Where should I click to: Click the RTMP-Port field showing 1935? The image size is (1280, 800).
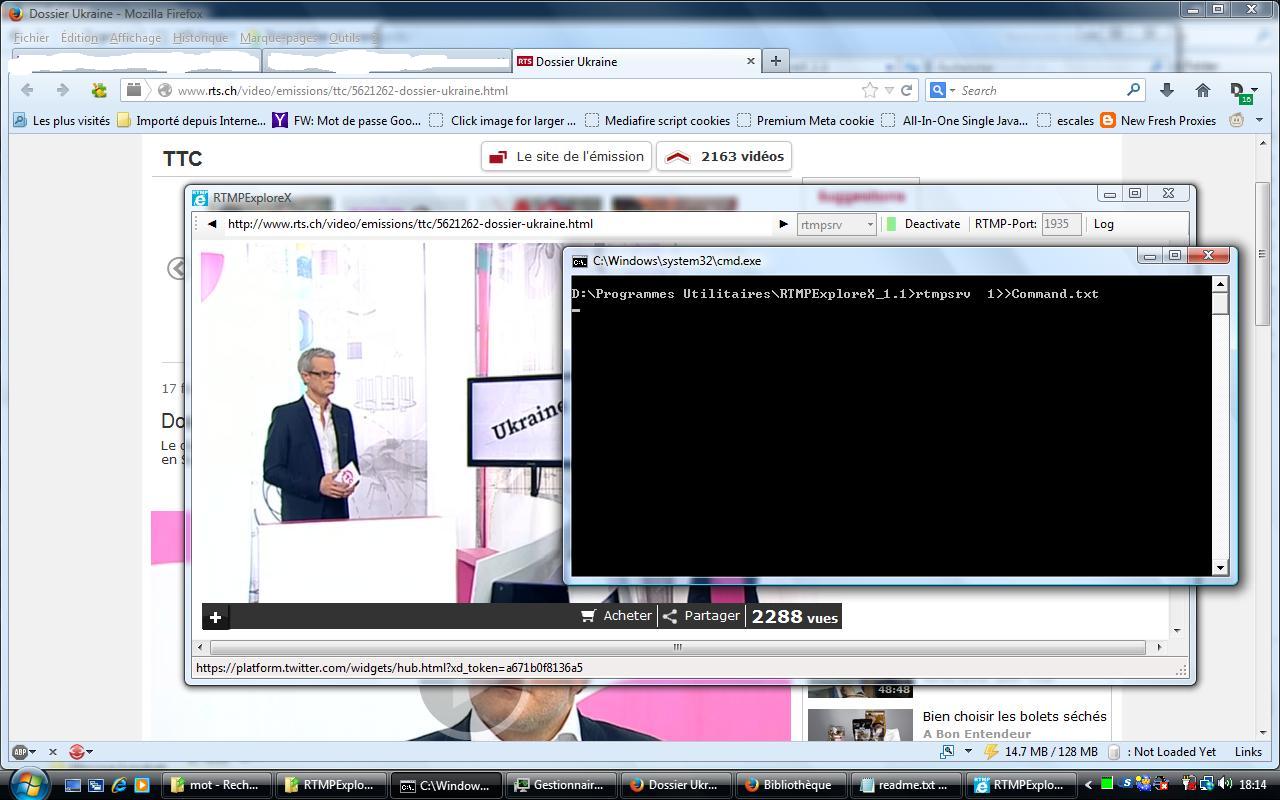1061,224
